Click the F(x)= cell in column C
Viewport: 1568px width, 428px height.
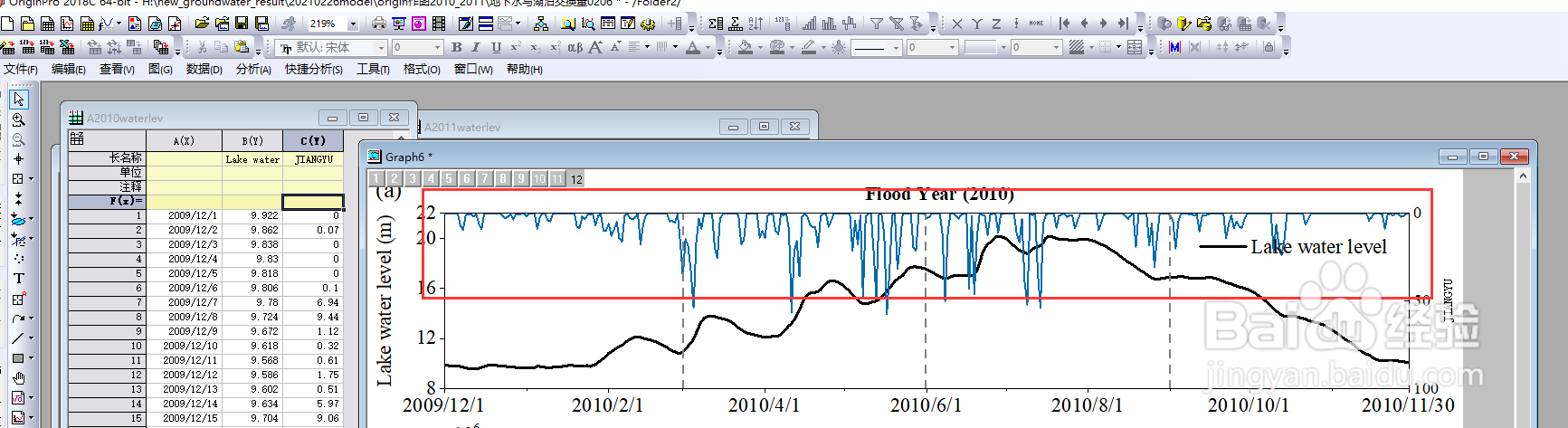pos(313,201)
